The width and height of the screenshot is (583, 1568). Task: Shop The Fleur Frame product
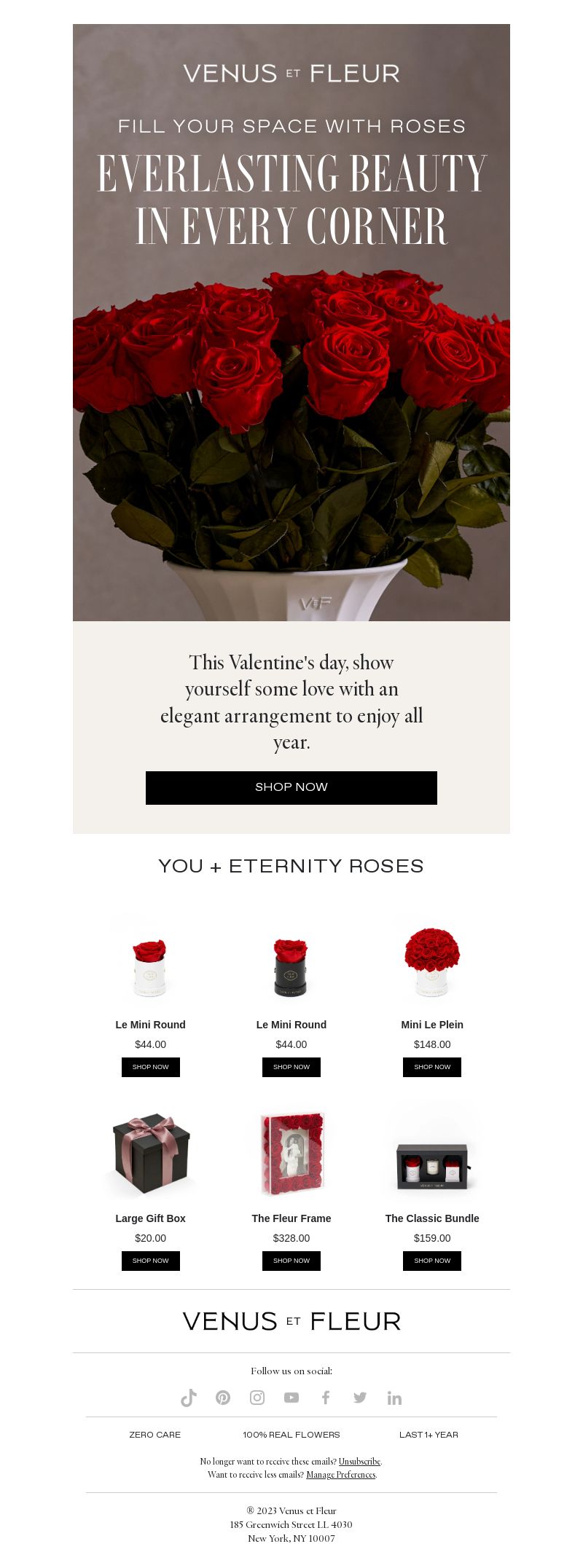[x=291, y=1261]
